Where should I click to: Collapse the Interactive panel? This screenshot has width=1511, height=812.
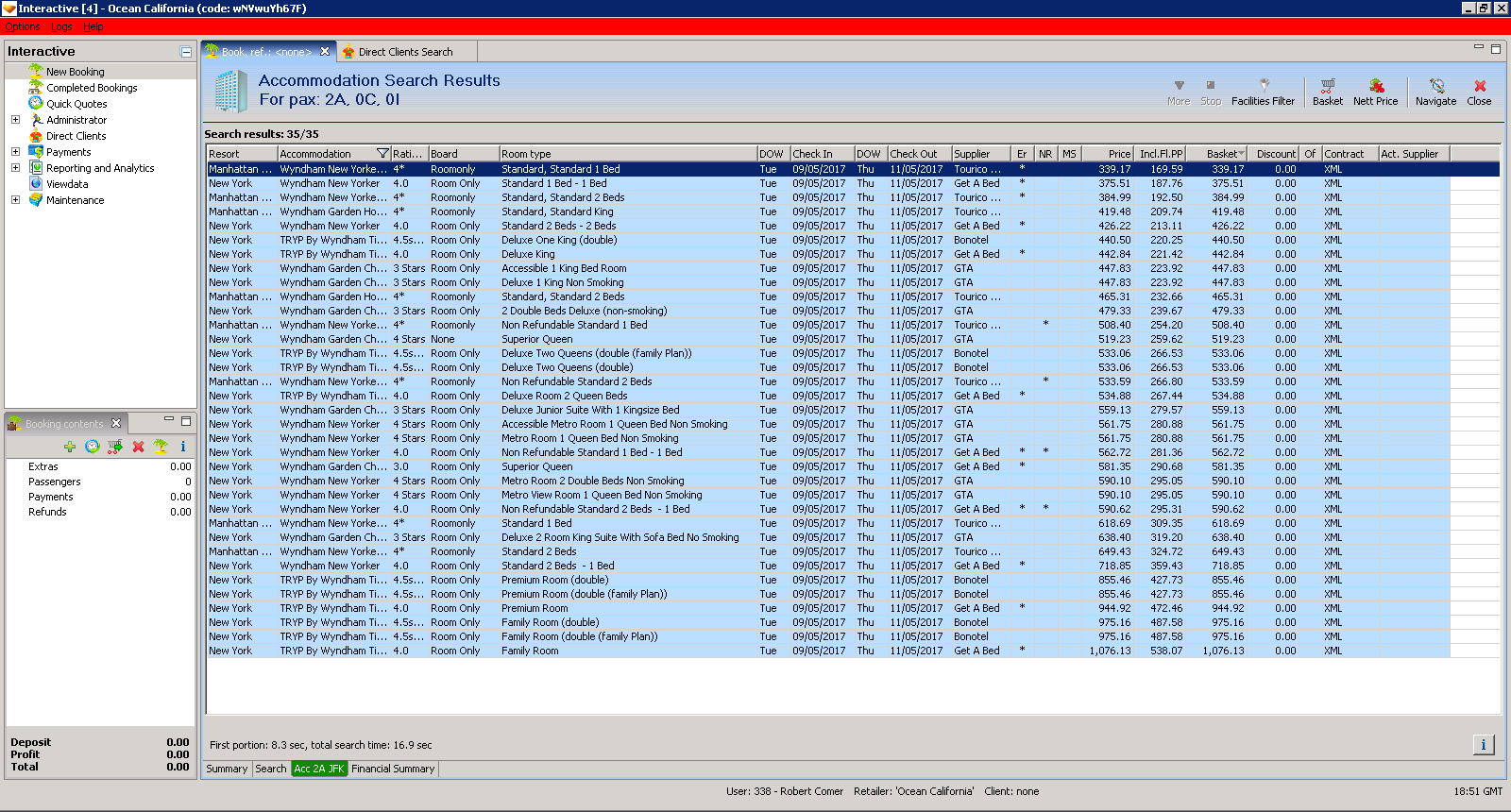click(186, 52)
